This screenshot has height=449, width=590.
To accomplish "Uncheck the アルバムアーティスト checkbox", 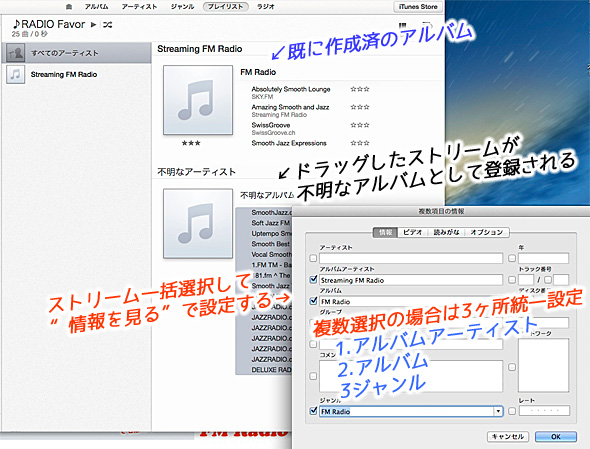I will click(x=313, y=280).
